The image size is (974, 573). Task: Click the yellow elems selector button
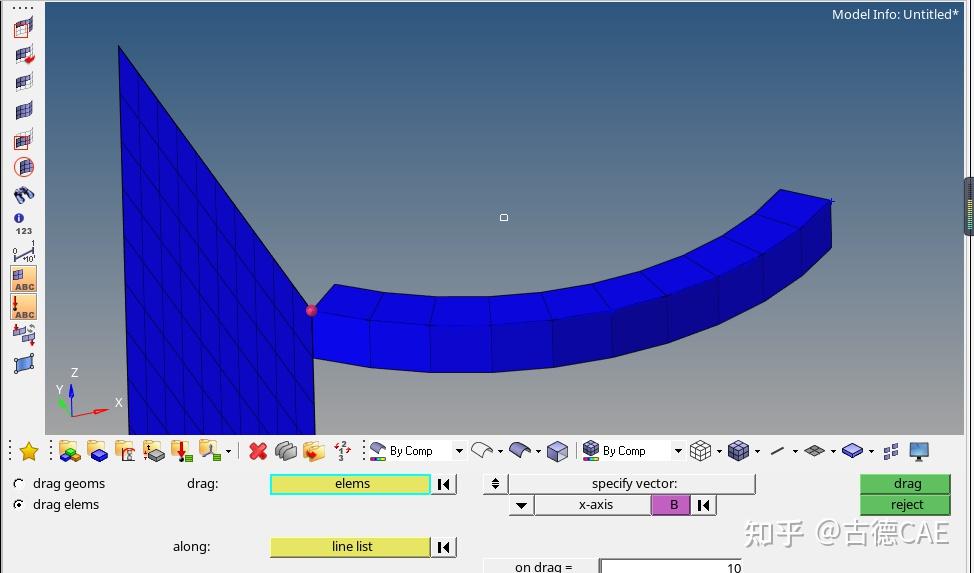click(350, 484)
